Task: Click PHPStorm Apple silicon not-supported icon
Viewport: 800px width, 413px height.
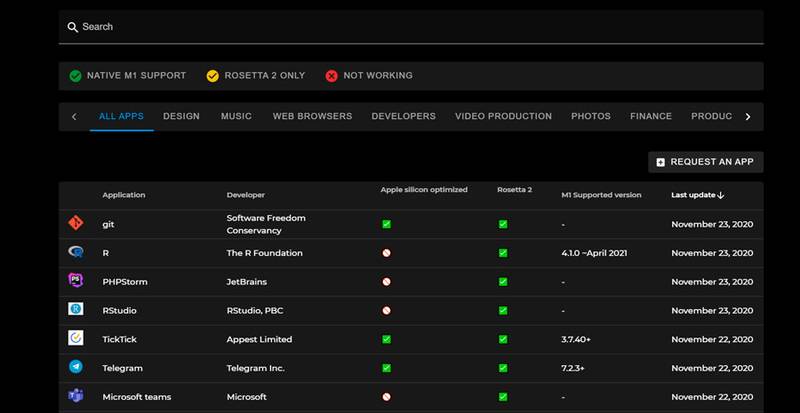Action: tap(386, 281)
